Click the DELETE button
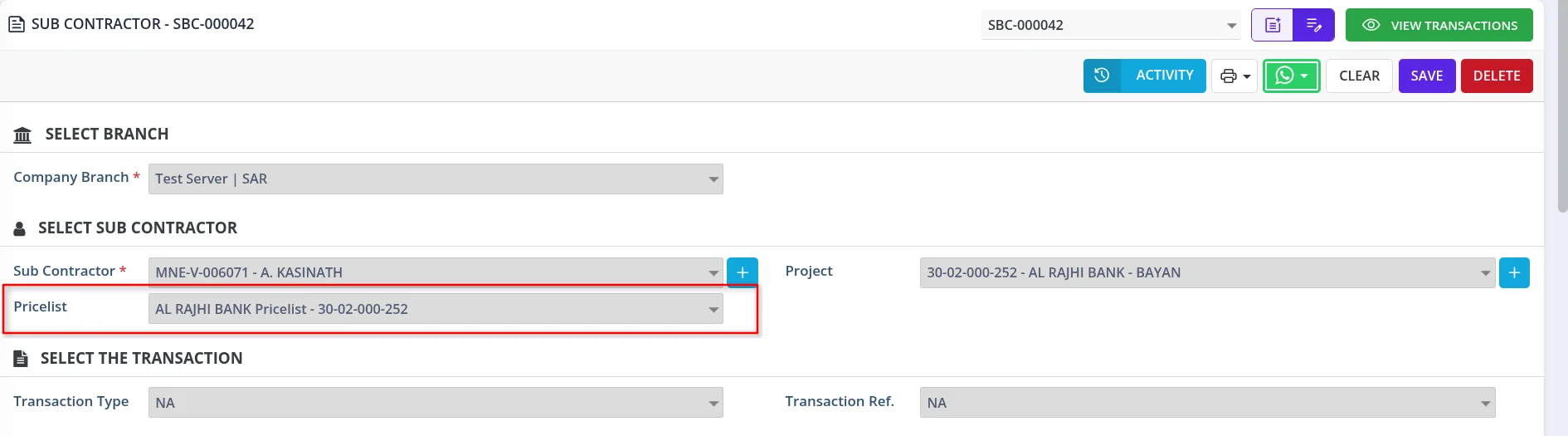Screen dimensions: 1568x436 click(x=1497, y=76)
